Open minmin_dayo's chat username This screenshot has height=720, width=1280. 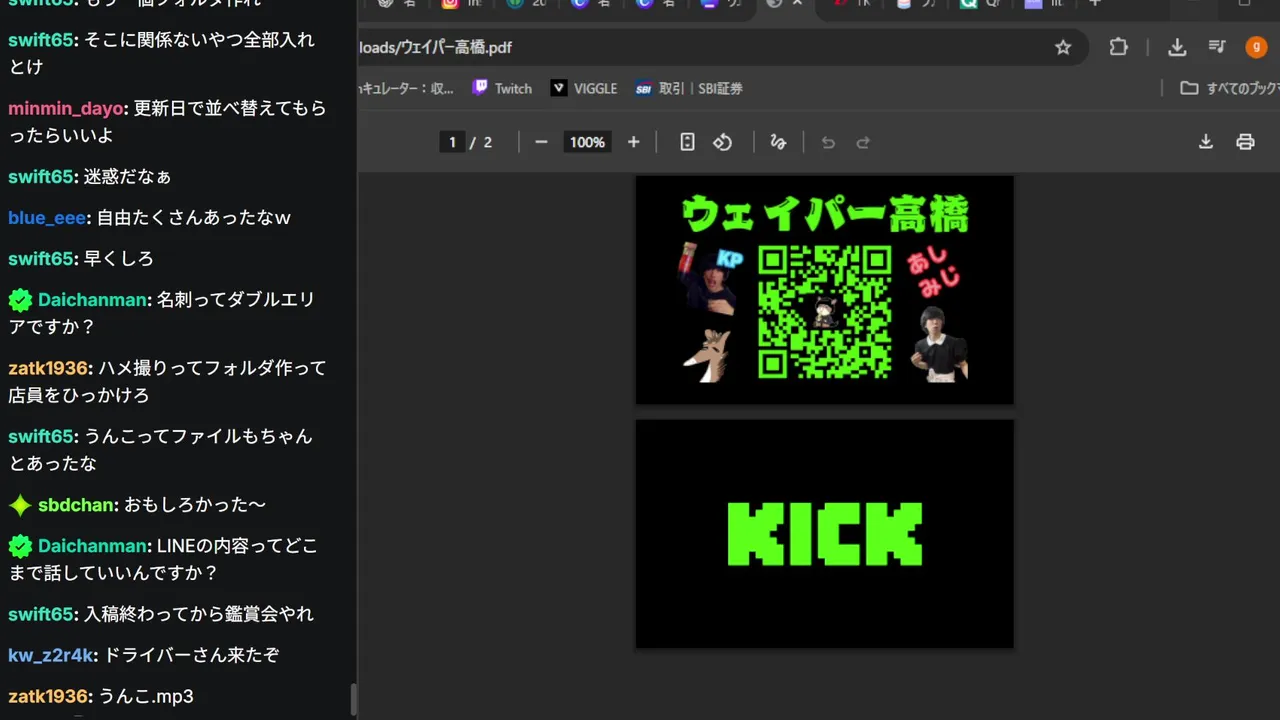pos(66,108)
